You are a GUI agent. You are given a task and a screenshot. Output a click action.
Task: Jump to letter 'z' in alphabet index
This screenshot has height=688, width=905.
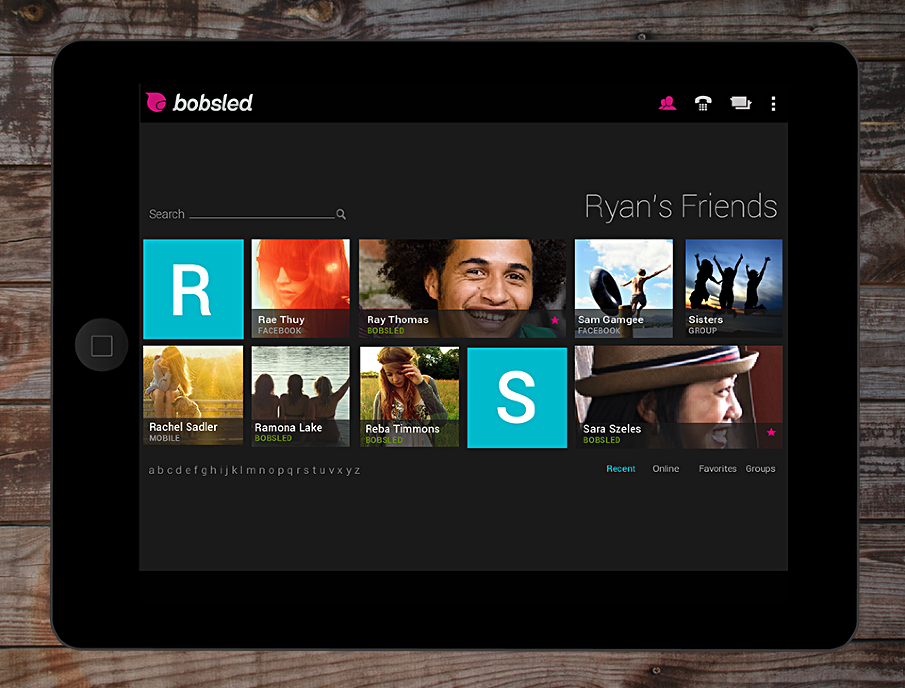pyautogui.click(x=357, y=470)
